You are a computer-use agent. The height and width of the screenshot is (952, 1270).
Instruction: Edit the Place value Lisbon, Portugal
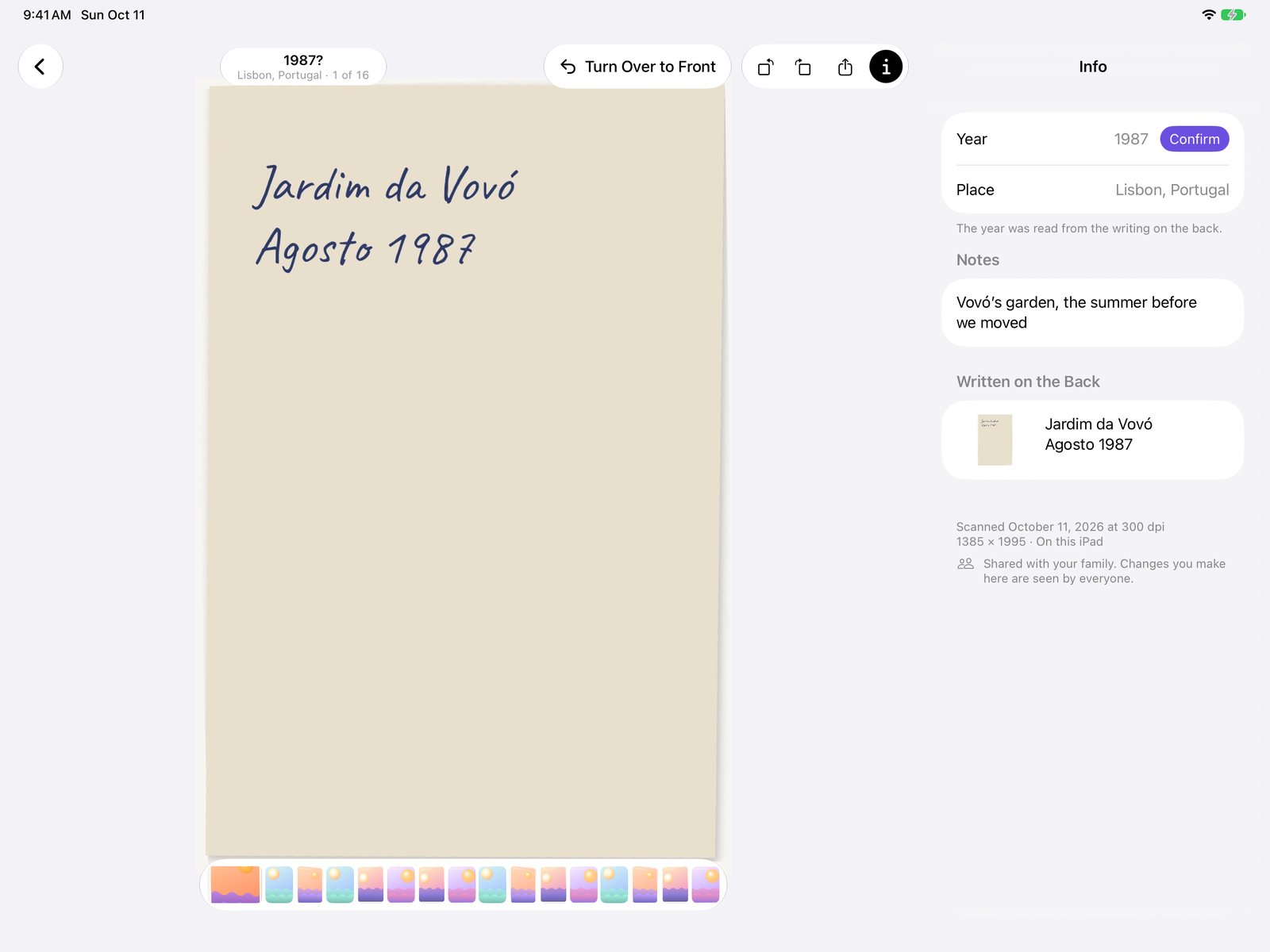click(1172, 190)
